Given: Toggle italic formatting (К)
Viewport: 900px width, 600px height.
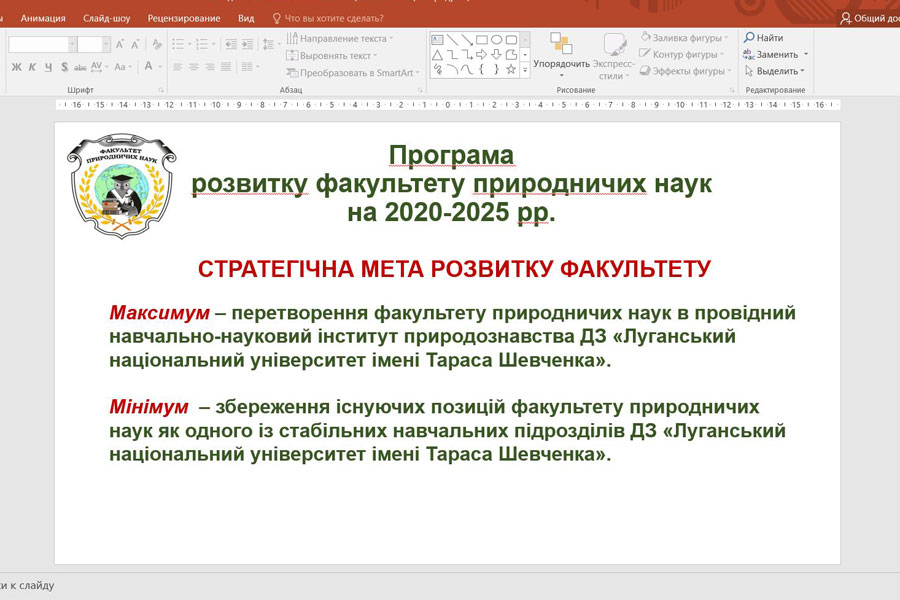Looking at the screenshot, I should pos(32,67).
